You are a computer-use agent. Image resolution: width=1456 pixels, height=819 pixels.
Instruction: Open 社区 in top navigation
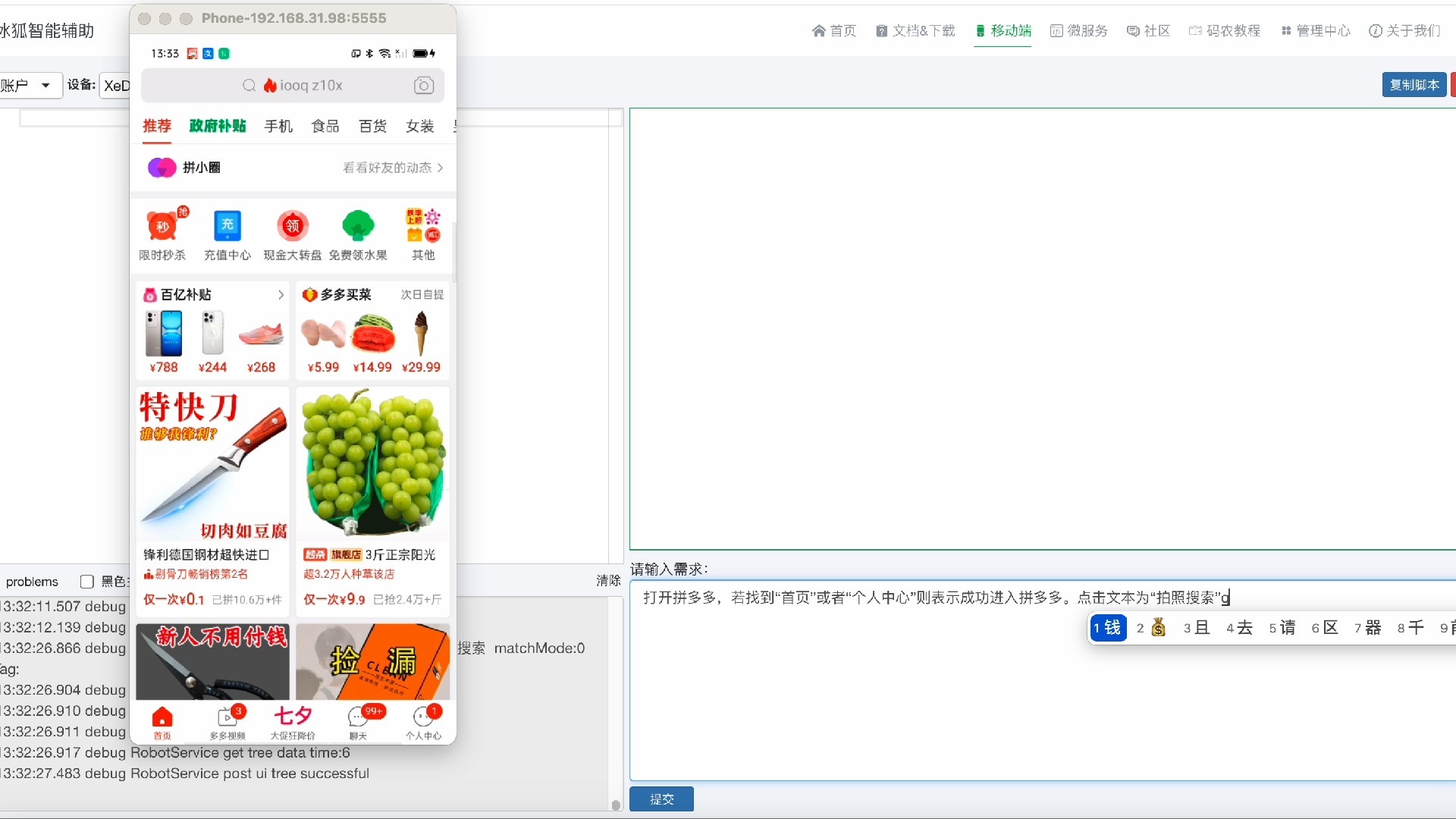point(1149,31)
